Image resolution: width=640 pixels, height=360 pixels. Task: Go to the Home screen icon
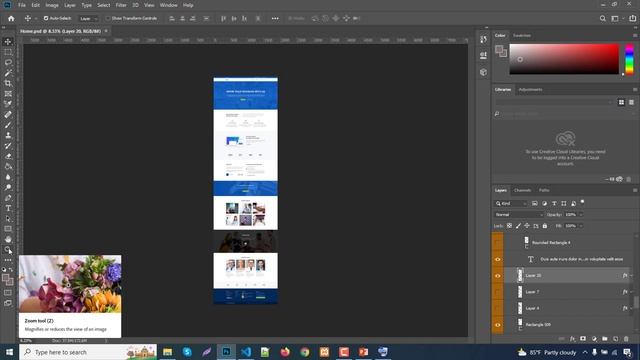click(x=11, y=18)
